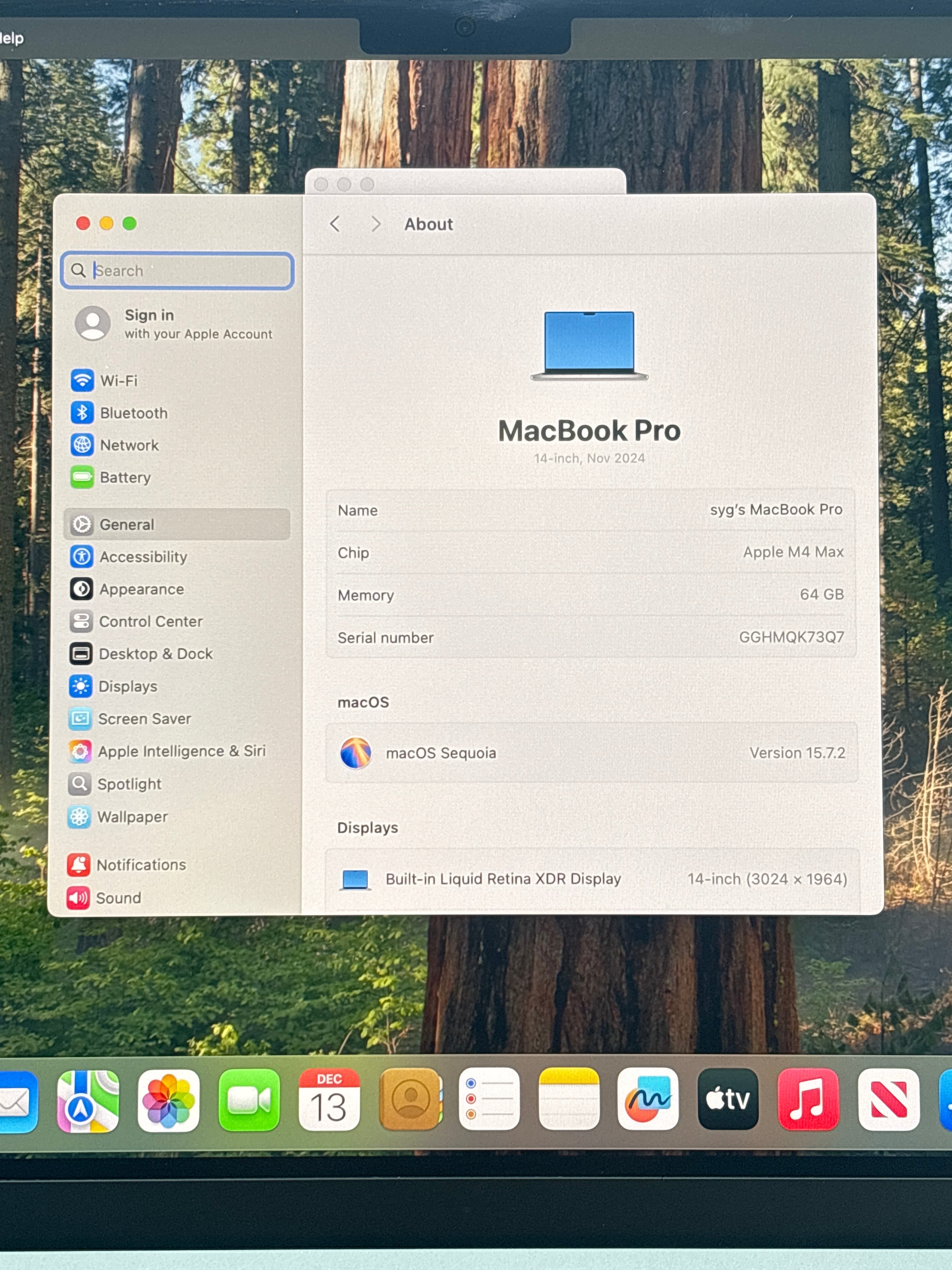Click the Built-in Liquid Retina XDR Display icon
952x1270 pixels.
355,880
